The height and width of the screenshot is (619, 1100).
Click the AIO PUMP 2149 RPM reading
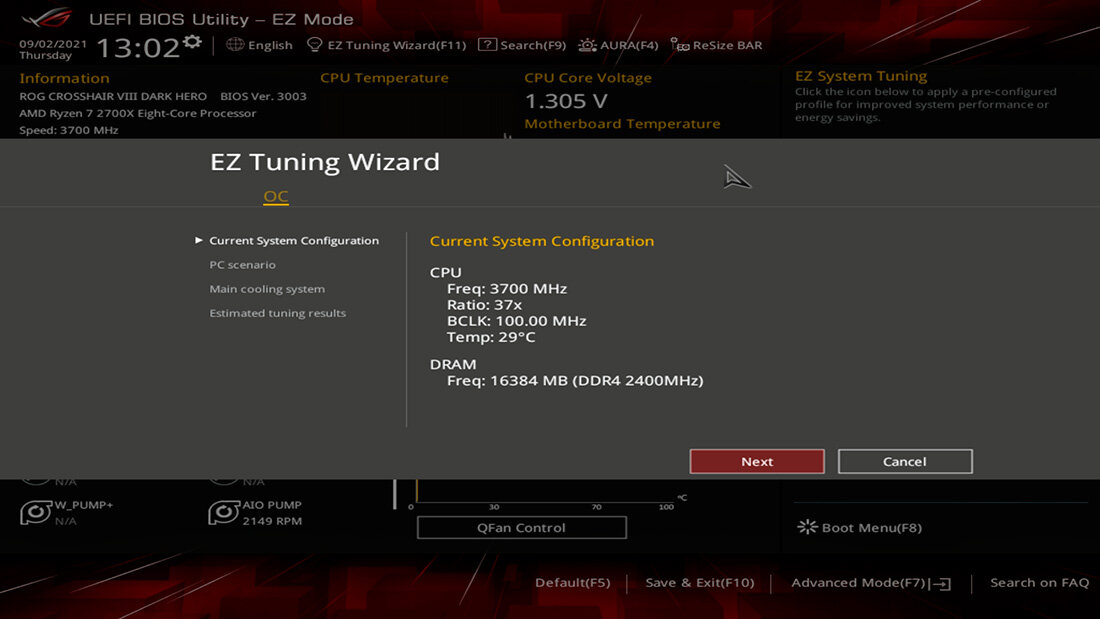(x=272, y=521)
